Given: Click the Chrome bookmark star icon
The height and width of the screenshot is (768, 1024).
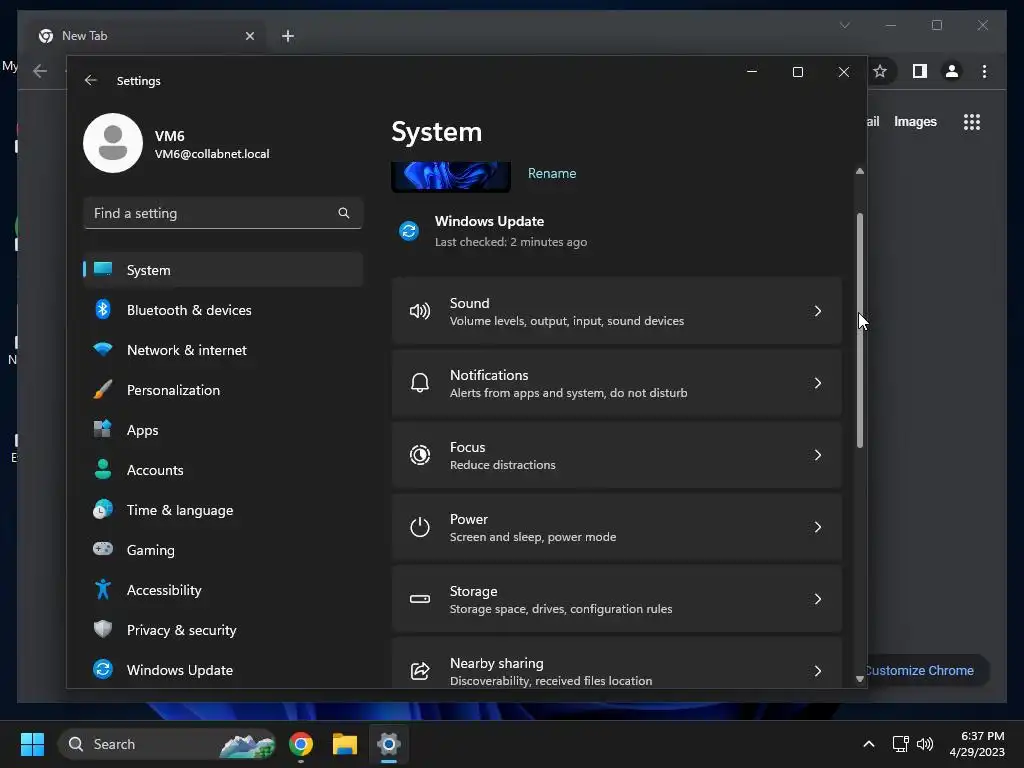Looking at the screenshot, I should click(x=880, y=71).
